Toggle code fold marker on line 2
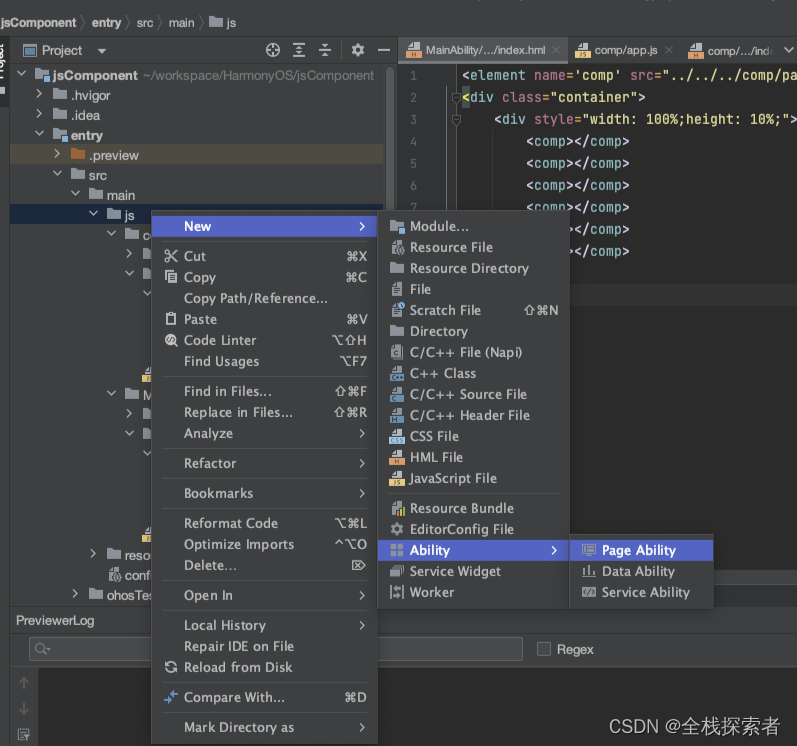The height and width of the screenshot is (746, 797). pyautogui.click(x=456, y=97)
